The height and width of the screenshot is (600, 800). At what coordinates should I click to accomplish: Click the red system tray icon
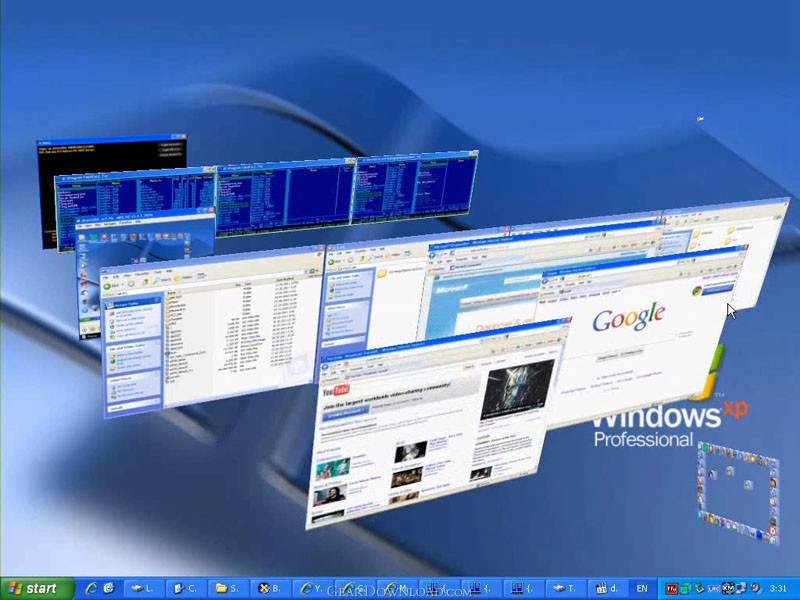click(671, 589)
